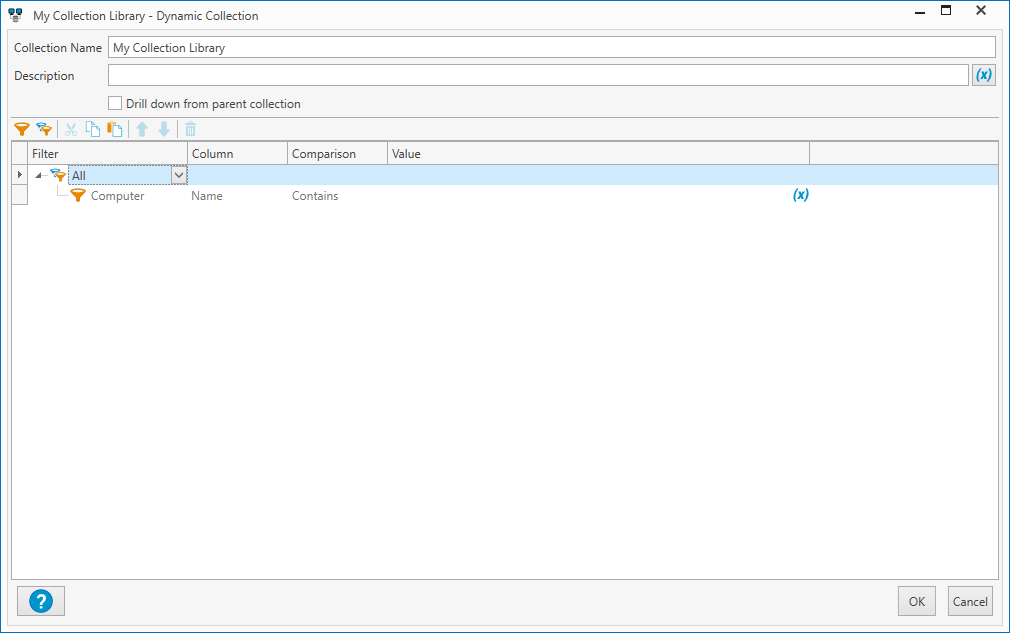Paste a filter using the paste icon
The width and height of the screenshot is (1010, 633).
tap(114, 129)
